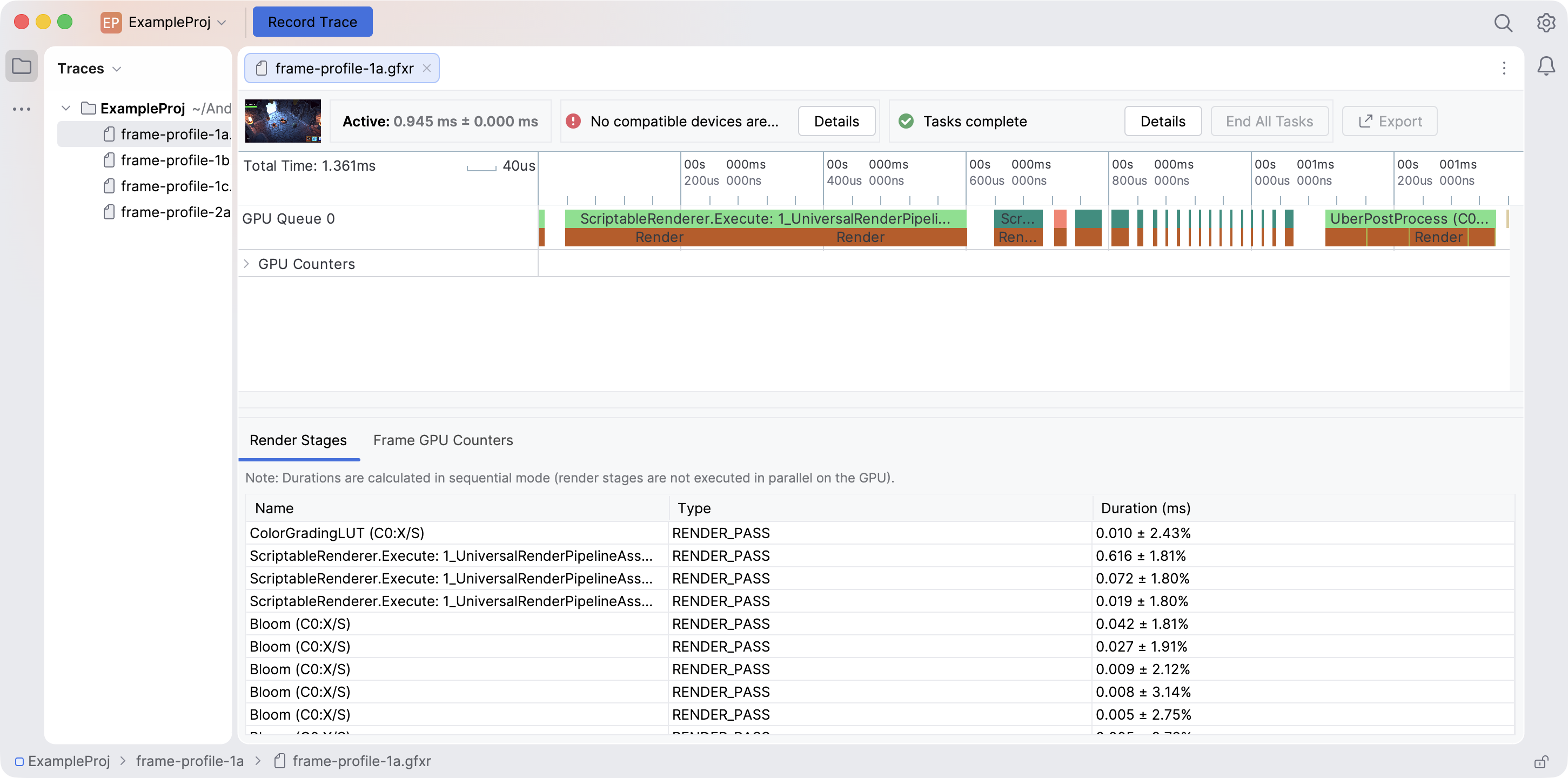Open the editor tab options kebab menu

pos(1504,68)
